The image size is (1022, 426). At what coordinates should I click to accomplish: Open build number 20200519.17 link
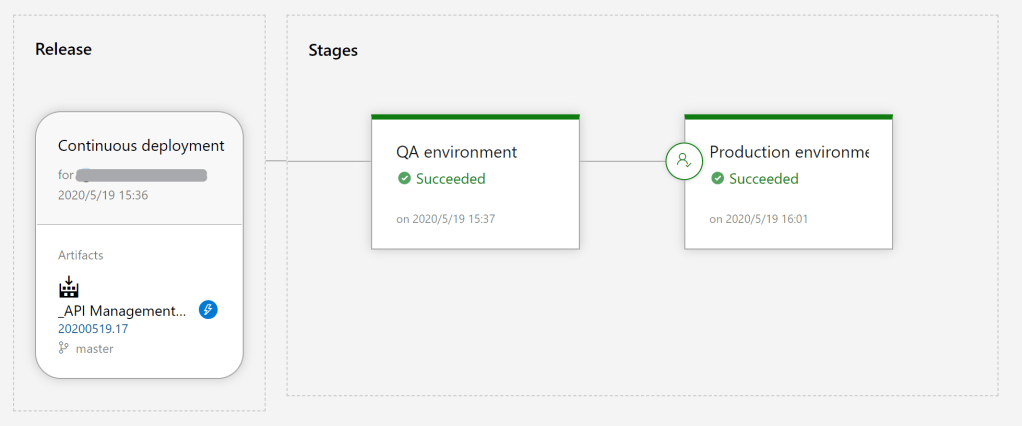pyautogui.click(x=93, y=329)
